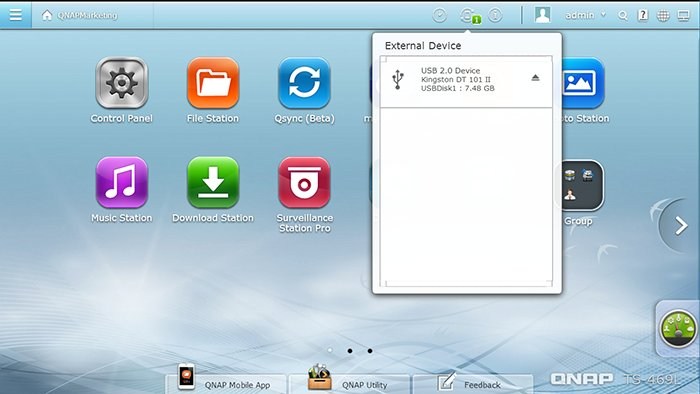Click the search magnifier icon
The height and width of the screenshot is (394, 700).
[623, 16]
